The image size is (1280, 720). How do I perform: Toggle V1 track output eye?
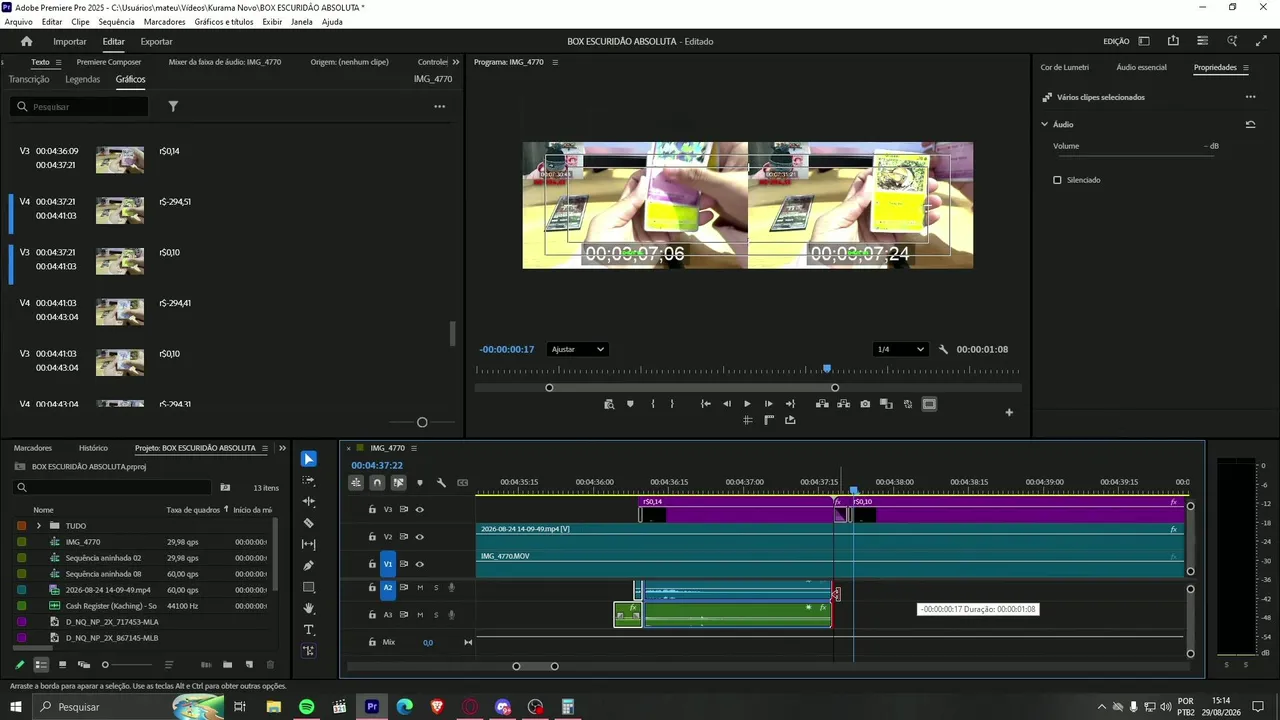point(420,564)
